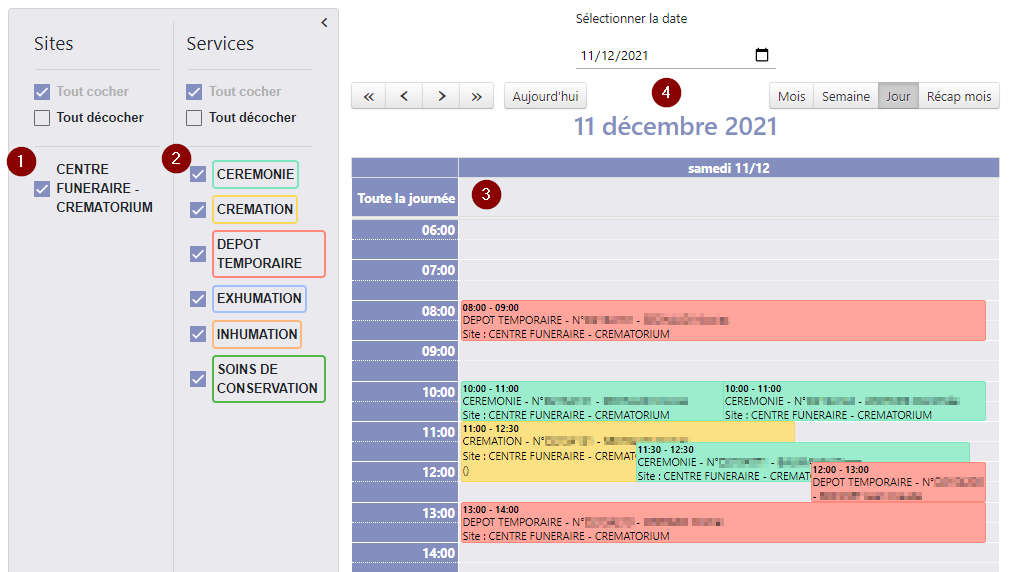Check Sites Tout décocher checkbox
The width and height of the screenshot is (1014, 572).
tap(42, 118)
